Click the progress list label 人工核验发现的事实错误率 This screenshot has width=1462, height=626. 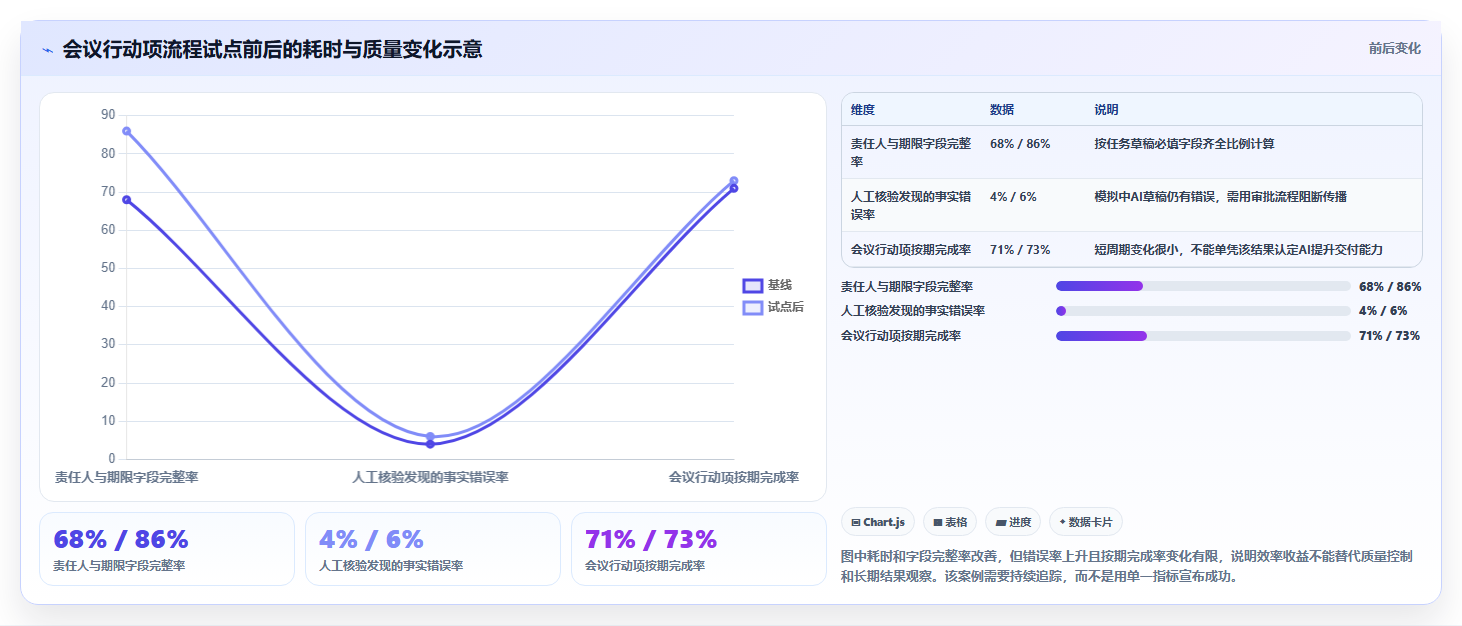click(913, 311)
